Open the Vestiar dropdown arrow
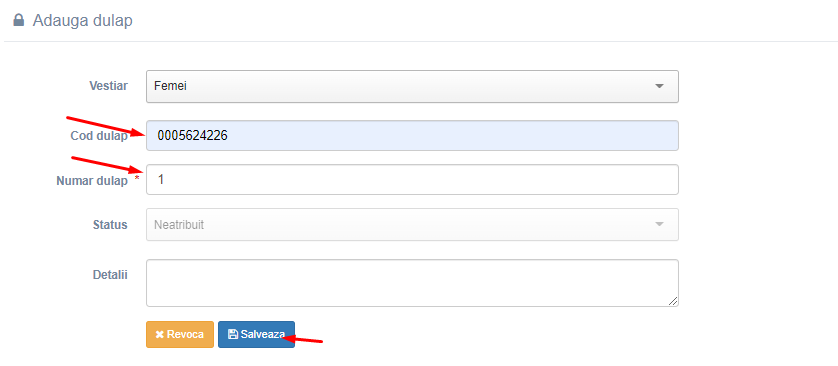Screen dimensions: 838x366 pyautogui.click(x=659, y=86)
